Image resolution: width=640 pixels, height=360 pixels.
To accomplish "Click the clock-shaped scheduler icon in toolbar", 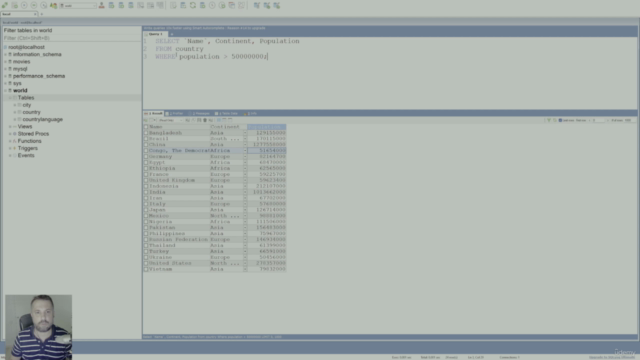I will (212, 5).
